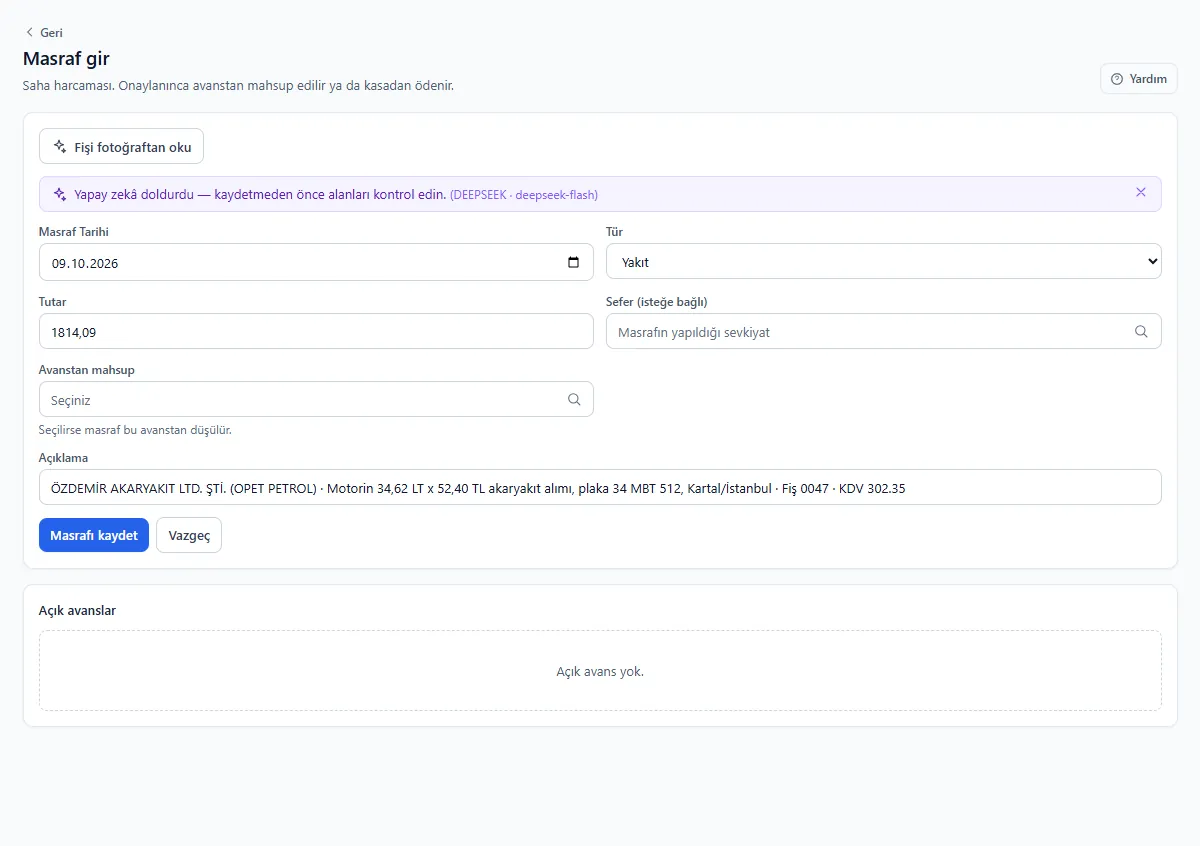Click the Açıklama description field
1200x846 pixels.
click(600, 487)
